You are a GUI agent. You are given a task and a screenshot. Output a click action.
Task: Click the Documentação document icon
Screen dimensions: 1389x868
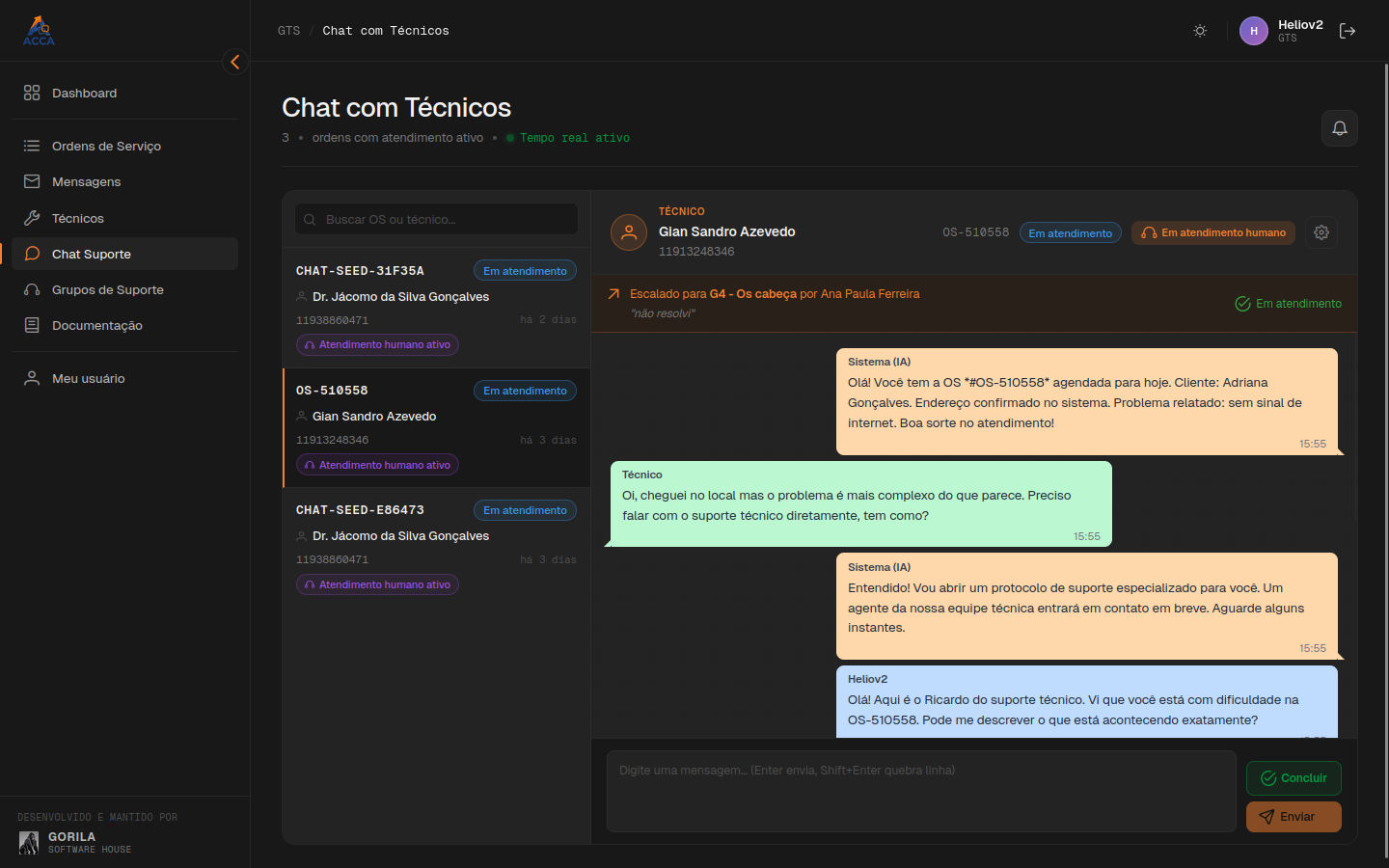32,325
